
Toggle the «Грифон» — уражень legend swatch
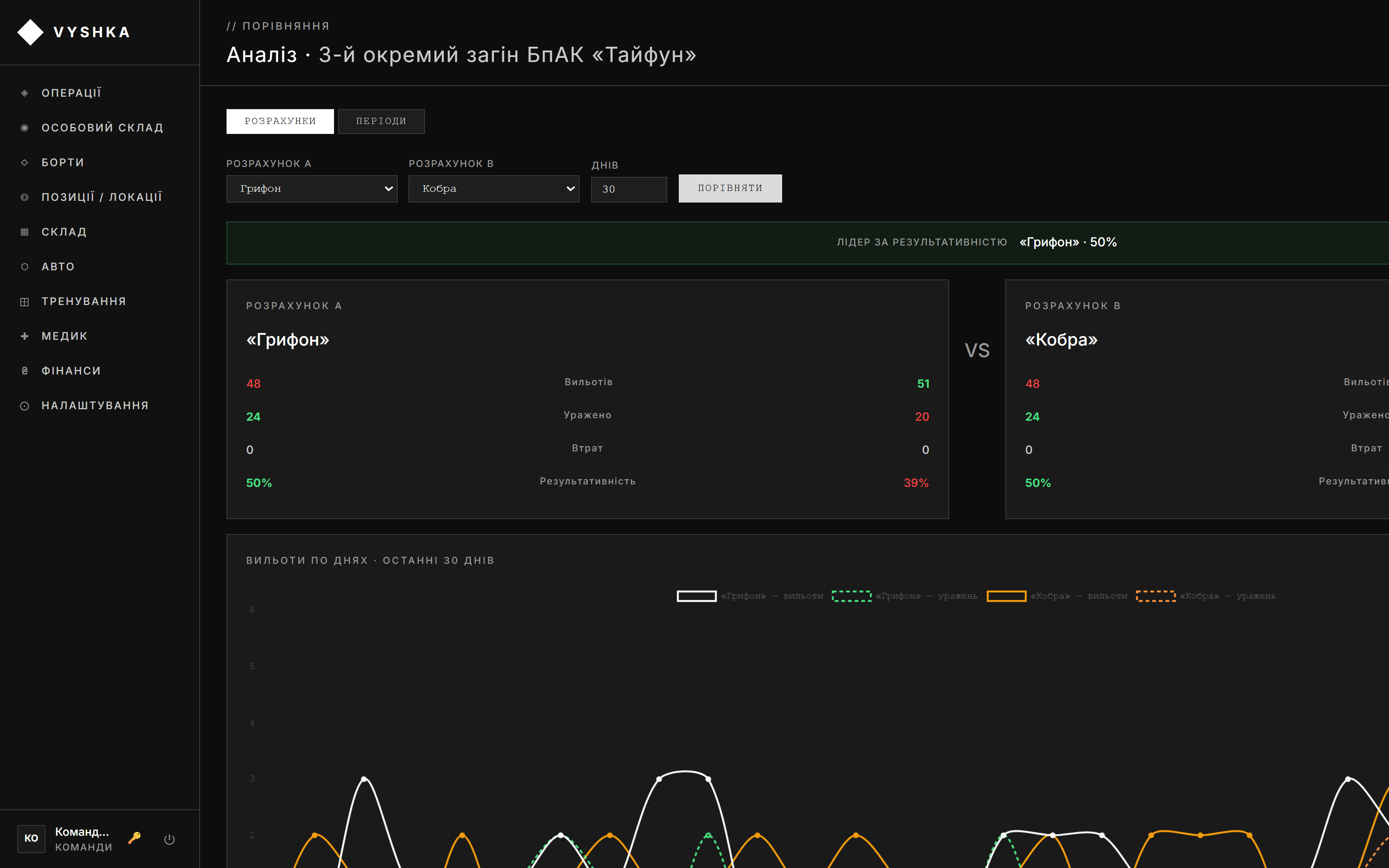pyautogui.click(x=852, y=596)
